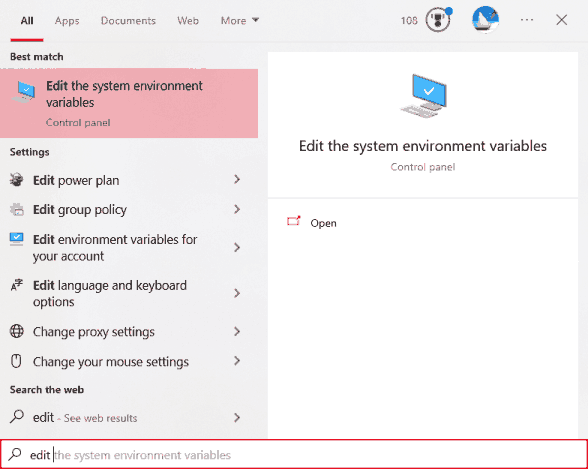Viewport: 588px width, 469px height.
Task: Select Edit environment variables for your account
Action: (128, 247)
